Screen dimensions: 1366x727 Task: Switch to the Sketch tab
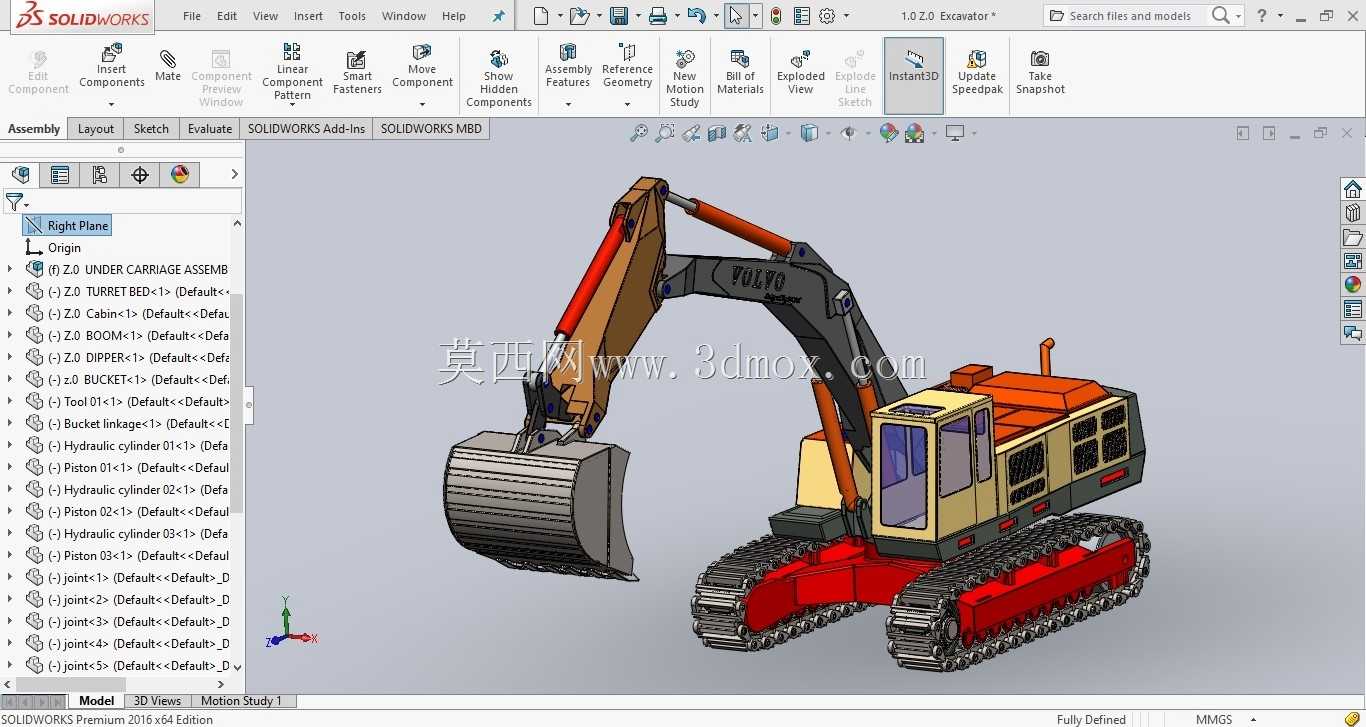(151, 128)
